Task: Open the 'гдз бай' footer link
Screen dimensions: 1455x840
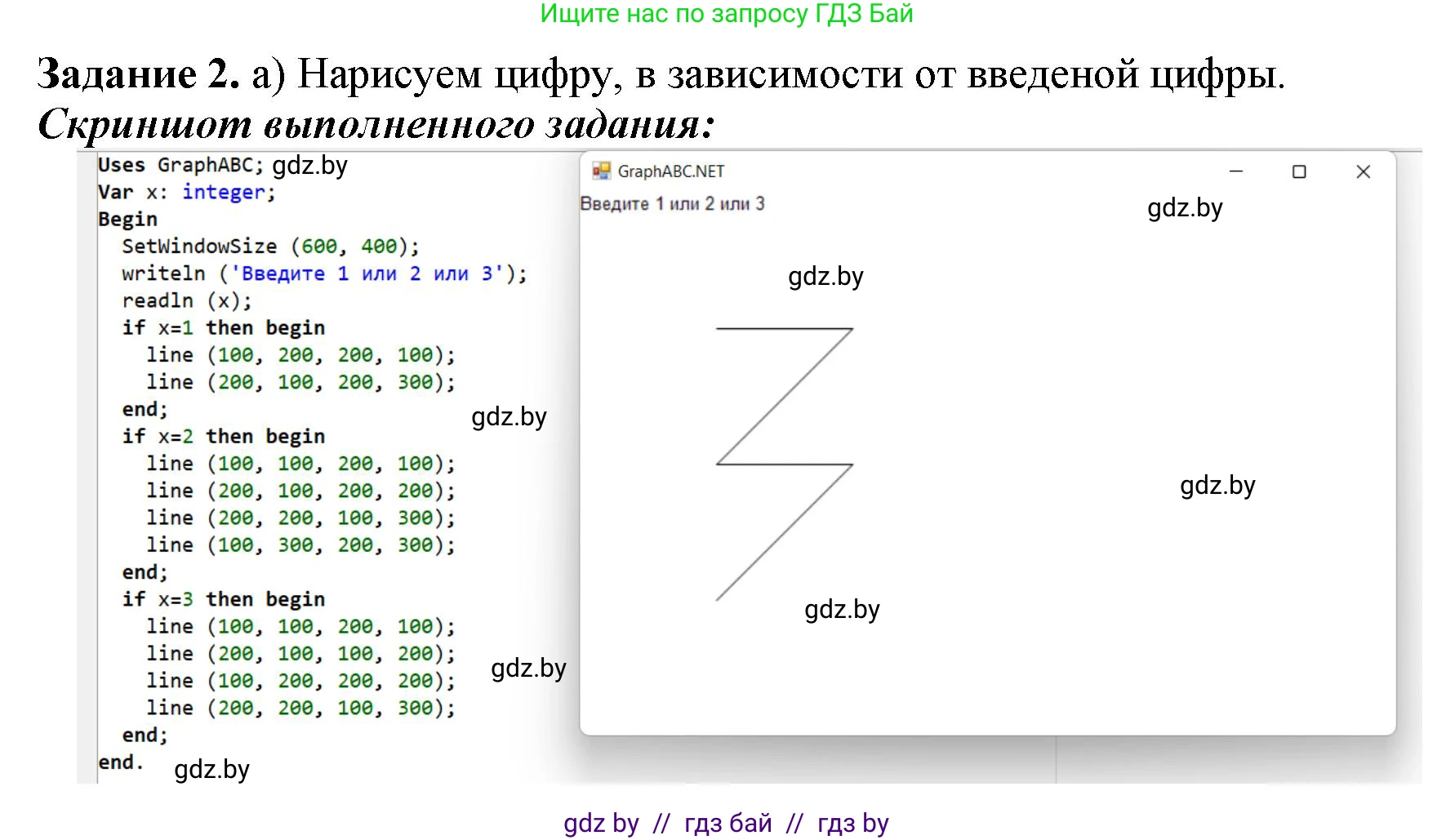Action: 727,823
